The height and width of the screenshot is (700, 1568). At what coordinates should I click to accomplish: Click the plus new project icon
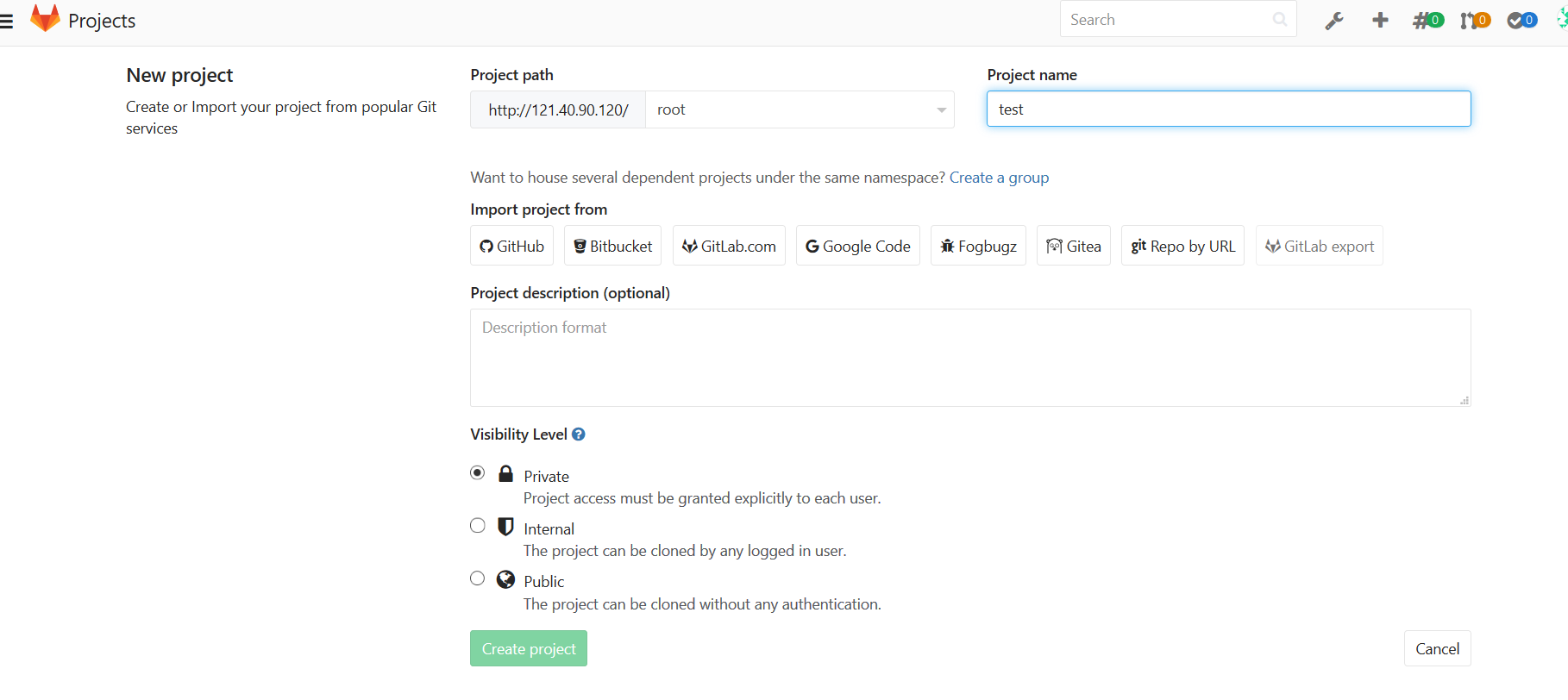(1380, 20)
